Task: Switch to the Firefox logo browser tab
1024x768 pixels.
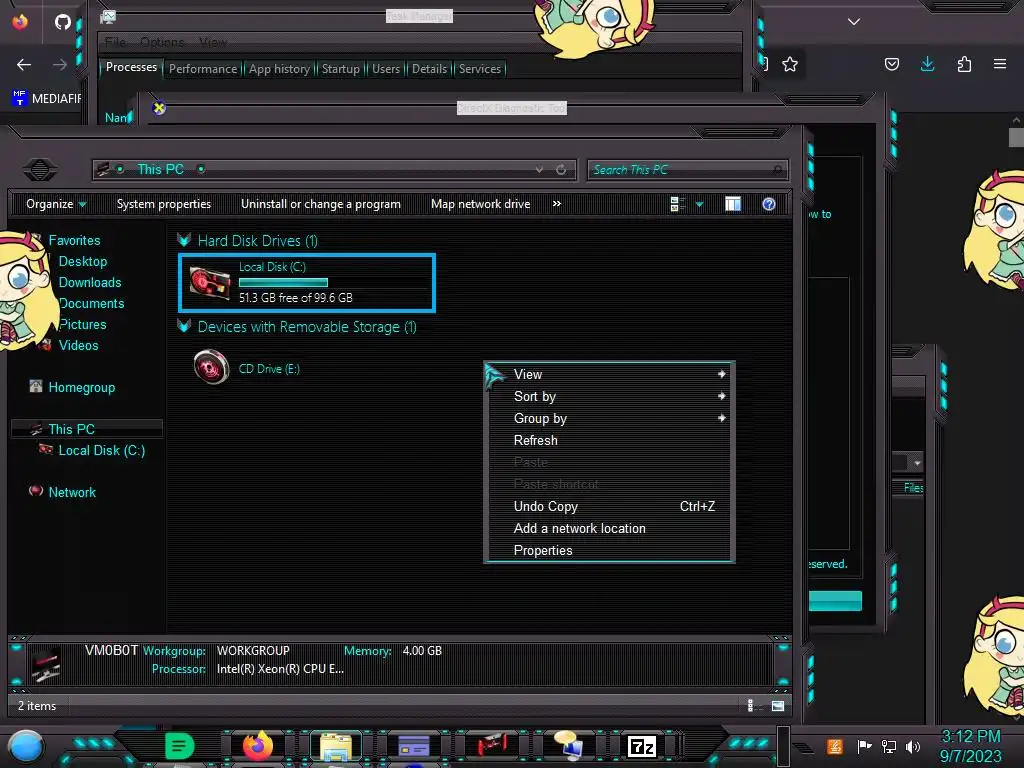Action: [20, 22]
